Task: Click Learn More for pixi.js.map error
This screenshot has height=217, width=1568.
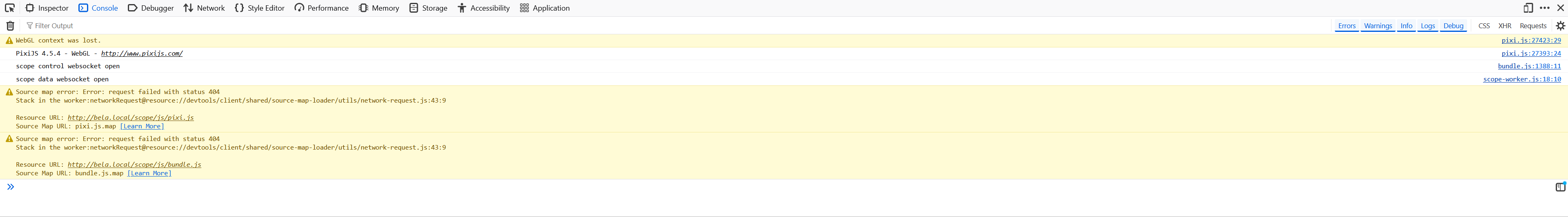Action: pos(142,126)
